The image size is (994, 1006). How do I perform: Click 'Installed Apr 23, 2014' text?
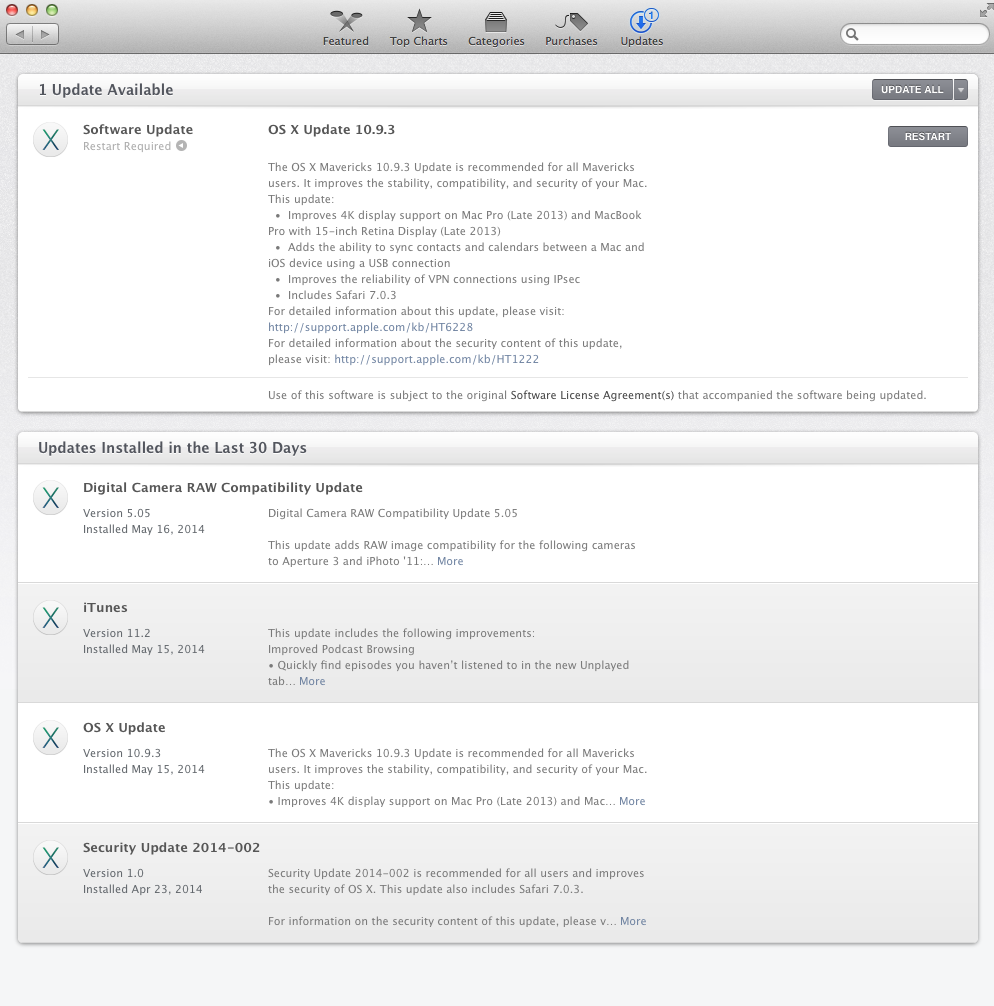pyautogui.click(x=142, y=889)
